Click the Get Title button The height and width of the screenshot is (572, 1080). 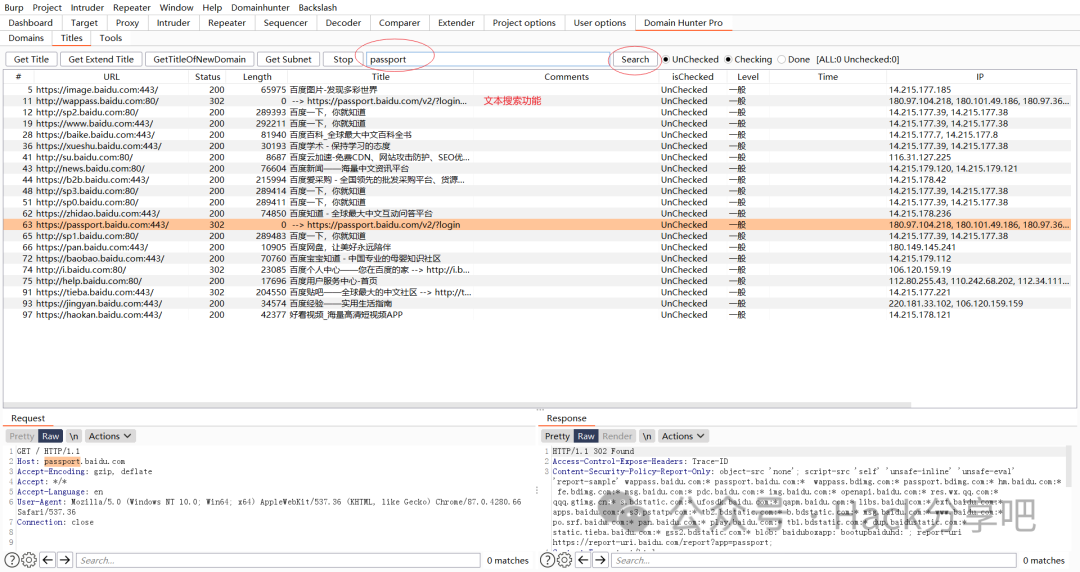(32, 59)
